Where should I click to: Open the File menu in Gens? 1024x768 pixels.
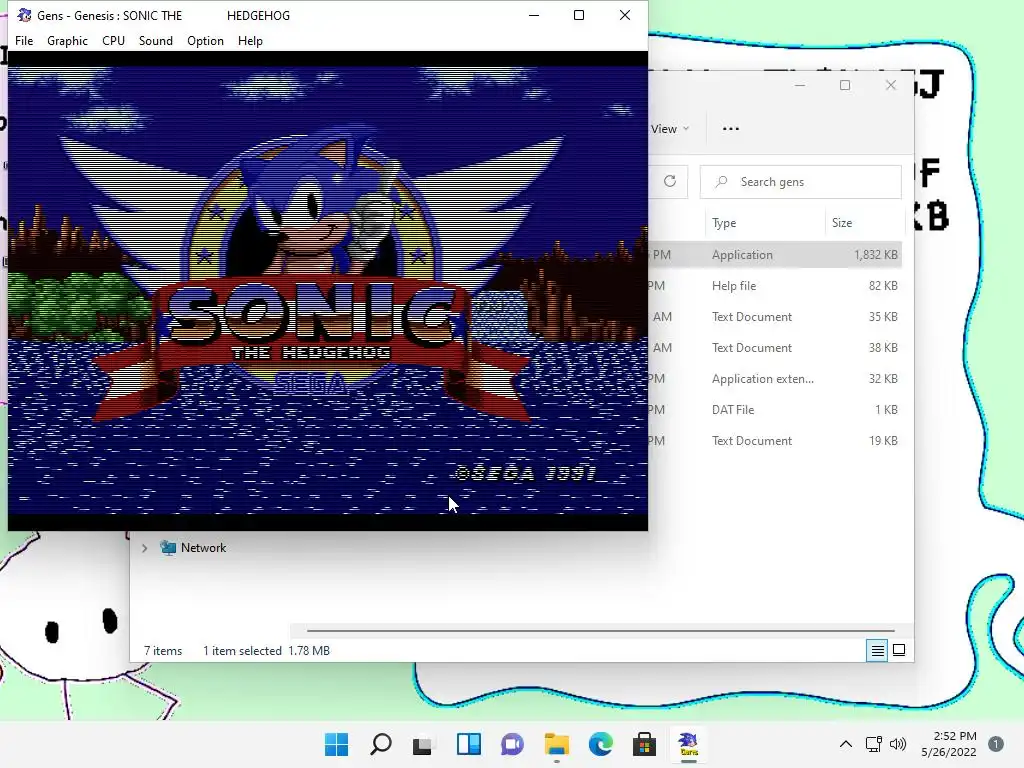(x=24, y=40)
